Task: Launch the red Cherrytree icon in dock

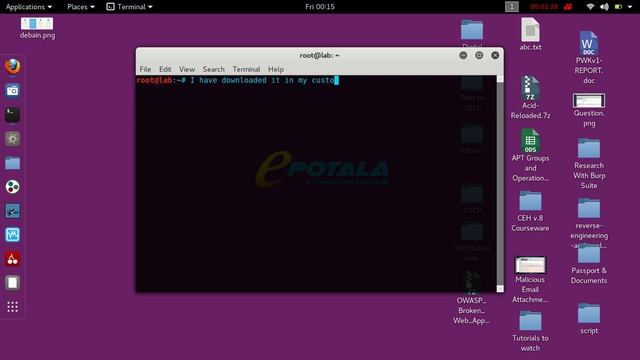Action: point(13,259)
